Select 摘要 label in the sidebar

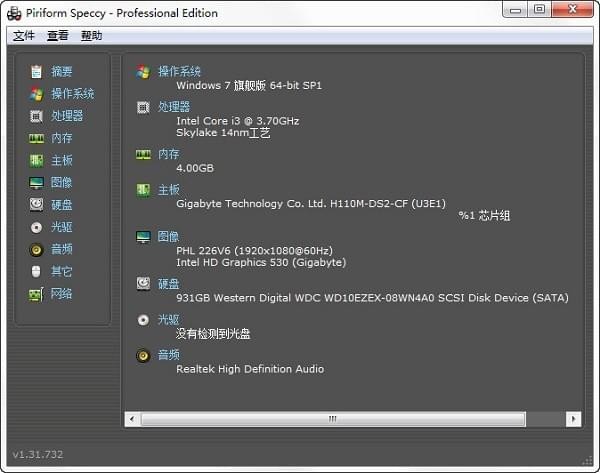[x=62, y=72]
